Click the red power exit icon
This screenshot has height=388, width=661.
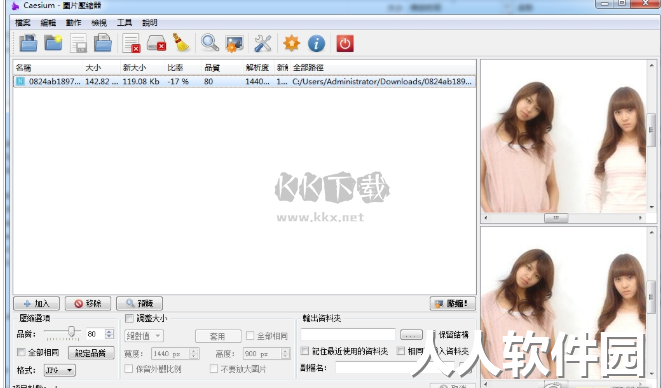[345, 43]
